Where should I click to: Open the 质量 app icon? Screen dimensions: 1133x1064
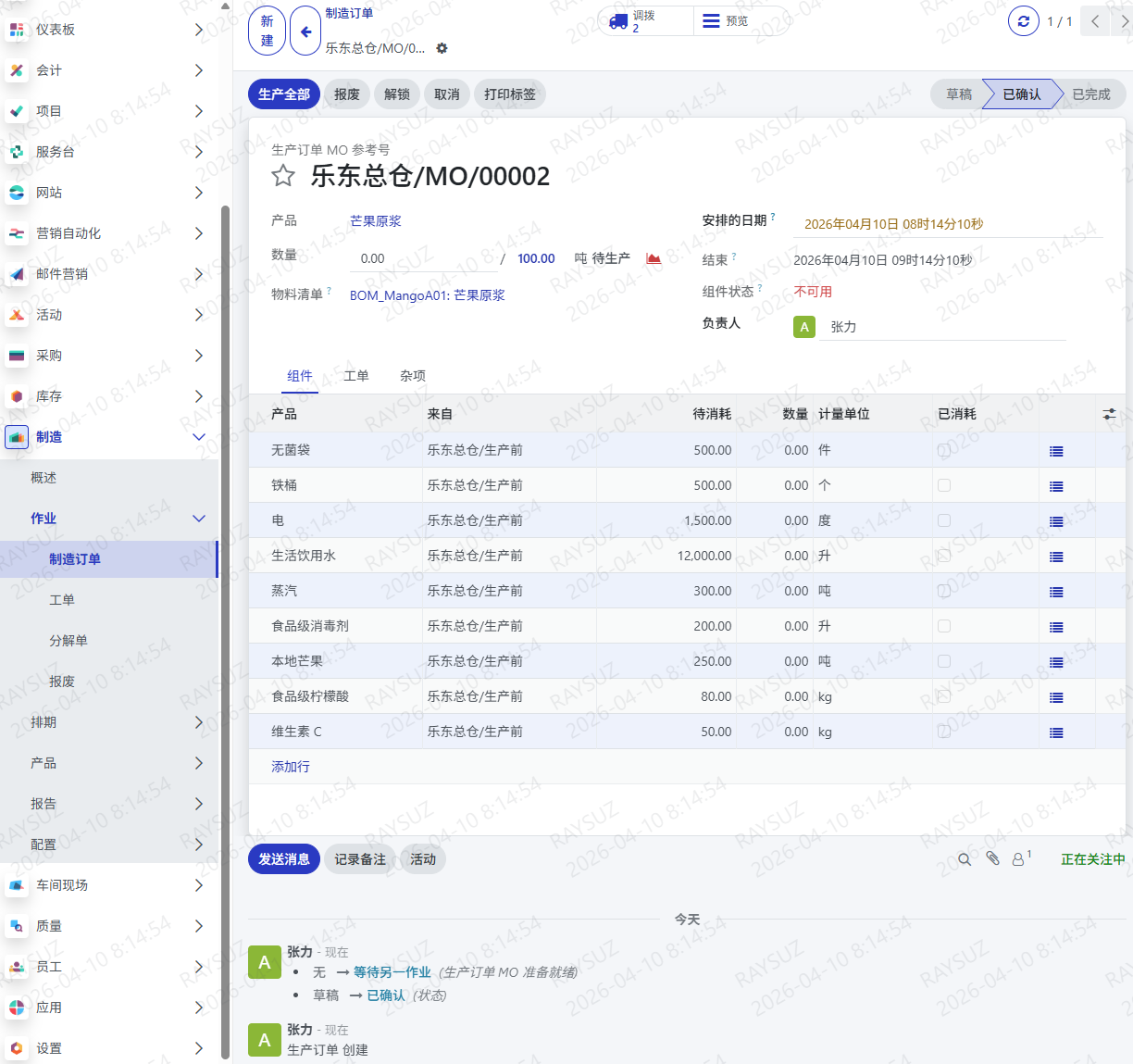[x=17, y=926]
